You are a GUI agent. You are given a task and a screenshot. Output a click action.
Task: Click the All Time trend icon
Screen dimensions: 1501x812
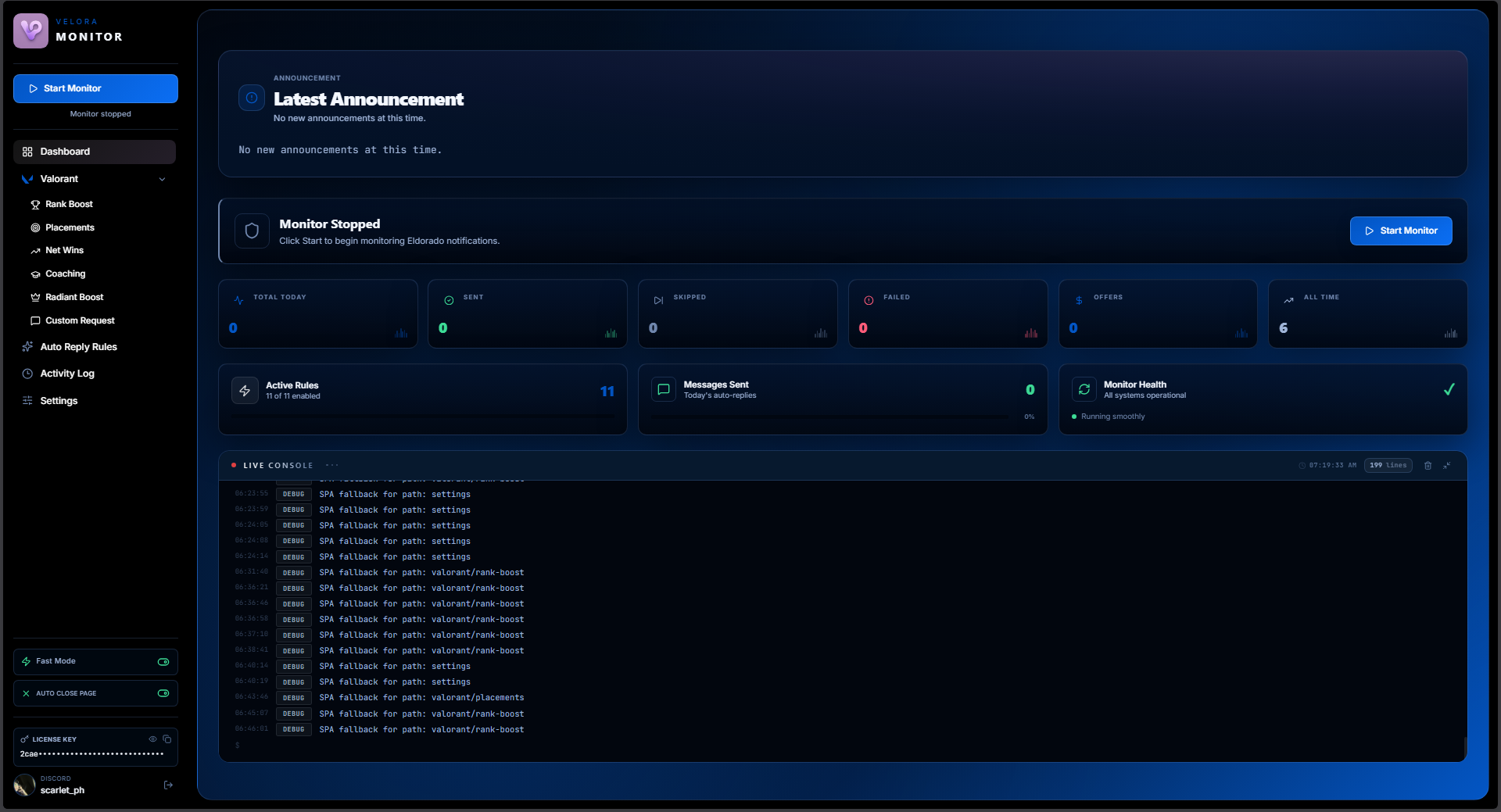(1288, 300)
